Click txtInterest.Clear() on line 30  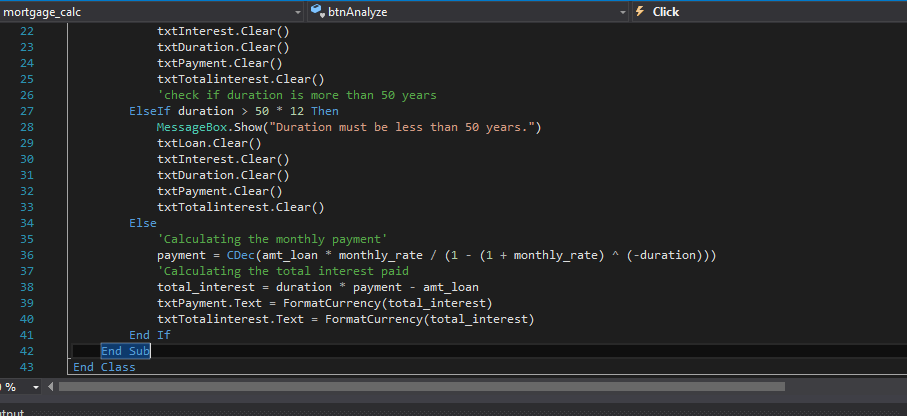[x=223, y=159]
